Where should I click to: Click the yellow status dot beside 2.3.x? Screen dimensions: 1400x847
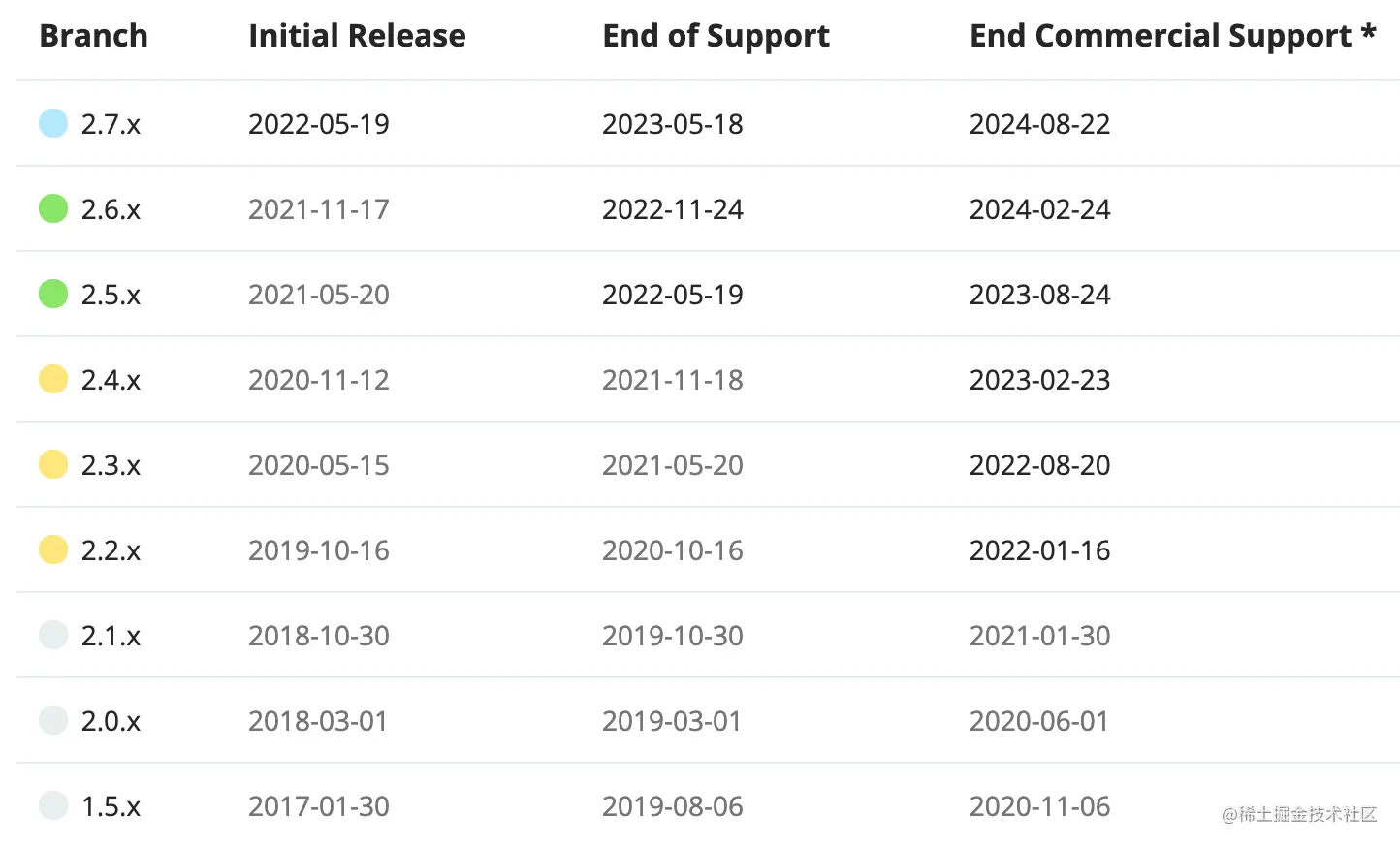pyautogui.click(x=53, y=464)
